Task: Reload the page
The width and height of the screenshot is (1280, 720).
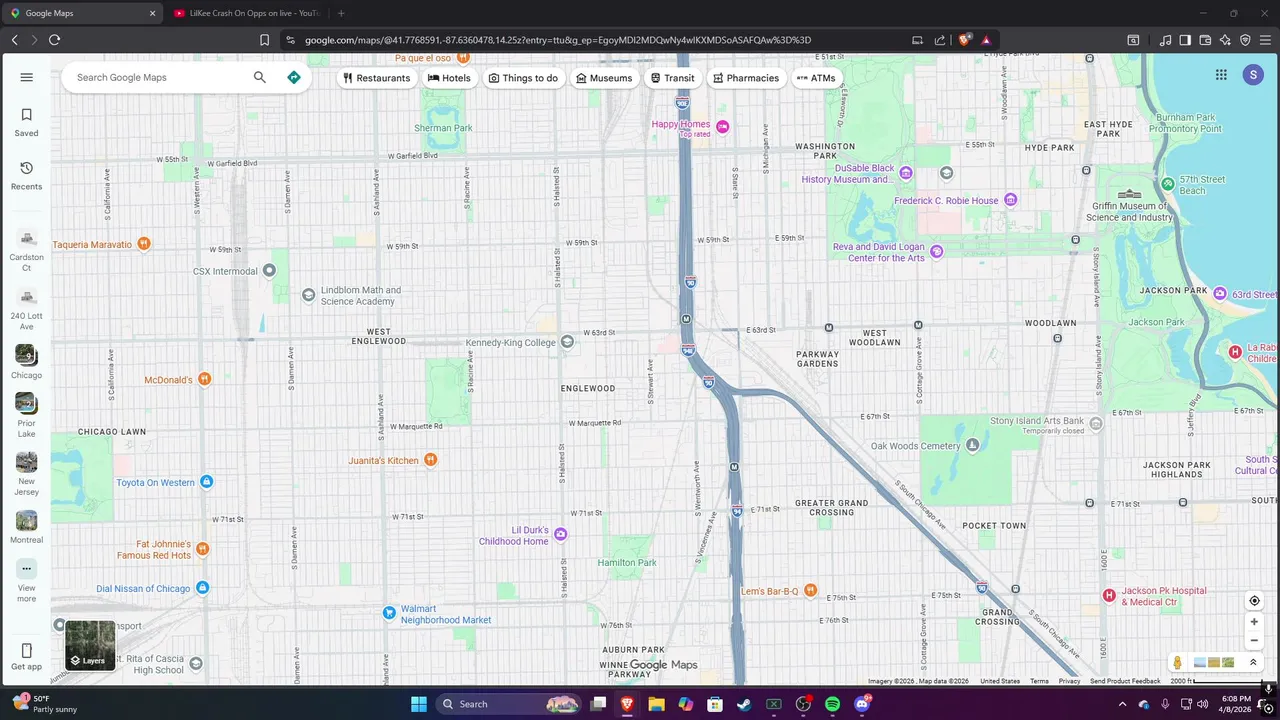Action: click(x=54, y=40)
